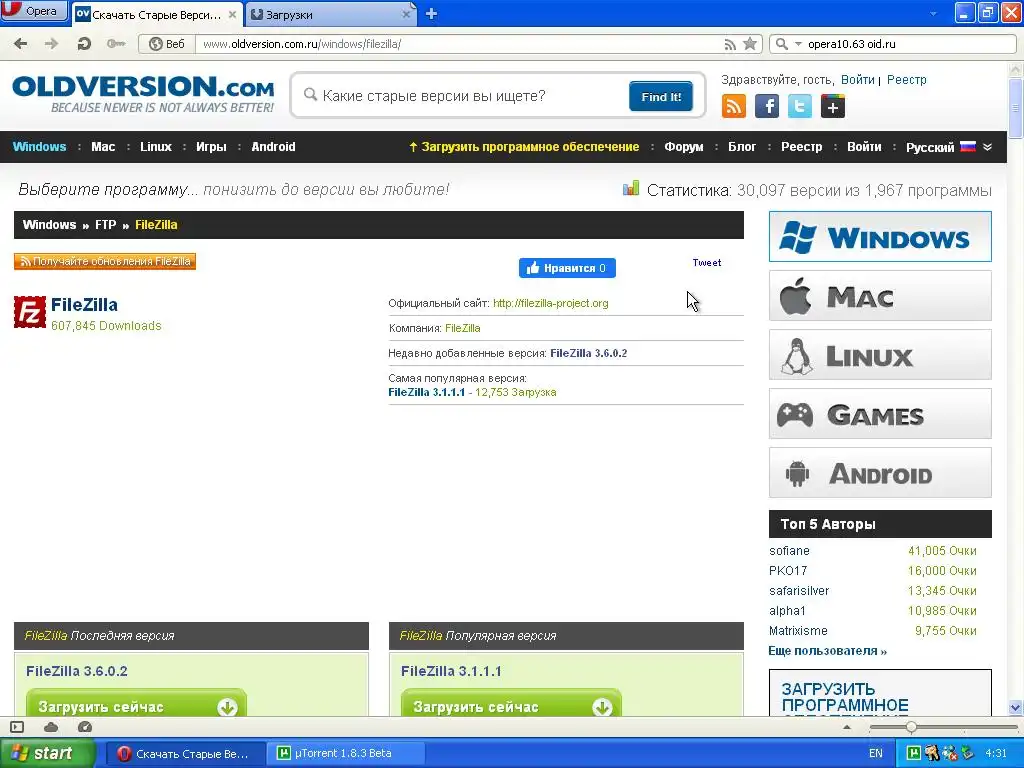Close the Загрузки tab
This screenshot has width=1024, height=768.
[406, 14]
